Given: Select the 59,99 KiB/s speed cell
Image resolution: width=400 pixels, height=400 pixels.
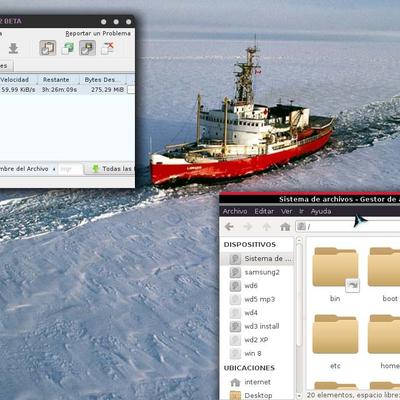Looking at the screenshot, I should pos(18,89).
